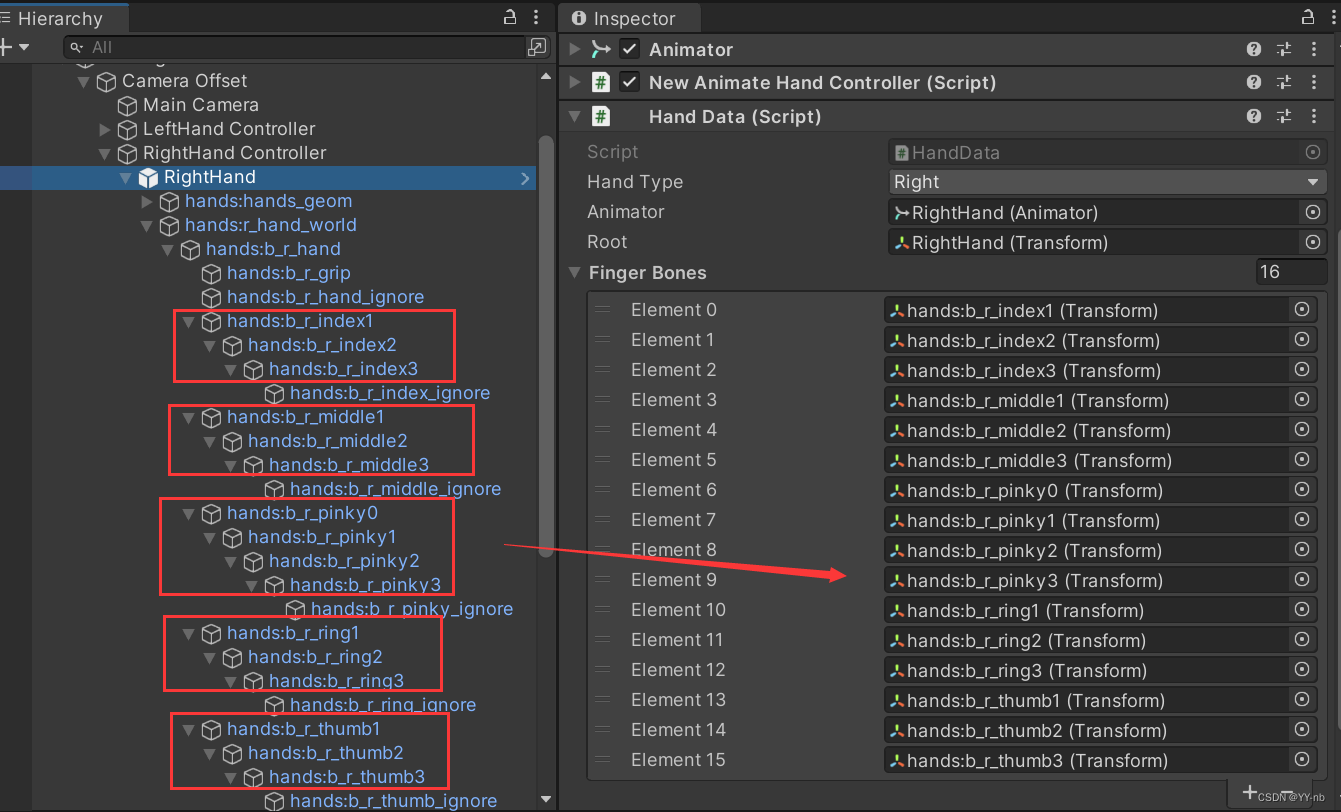Viewport: 1341px width, 812px height.
Task: Lock the Inspector panel
Action: click(1308, 17)
